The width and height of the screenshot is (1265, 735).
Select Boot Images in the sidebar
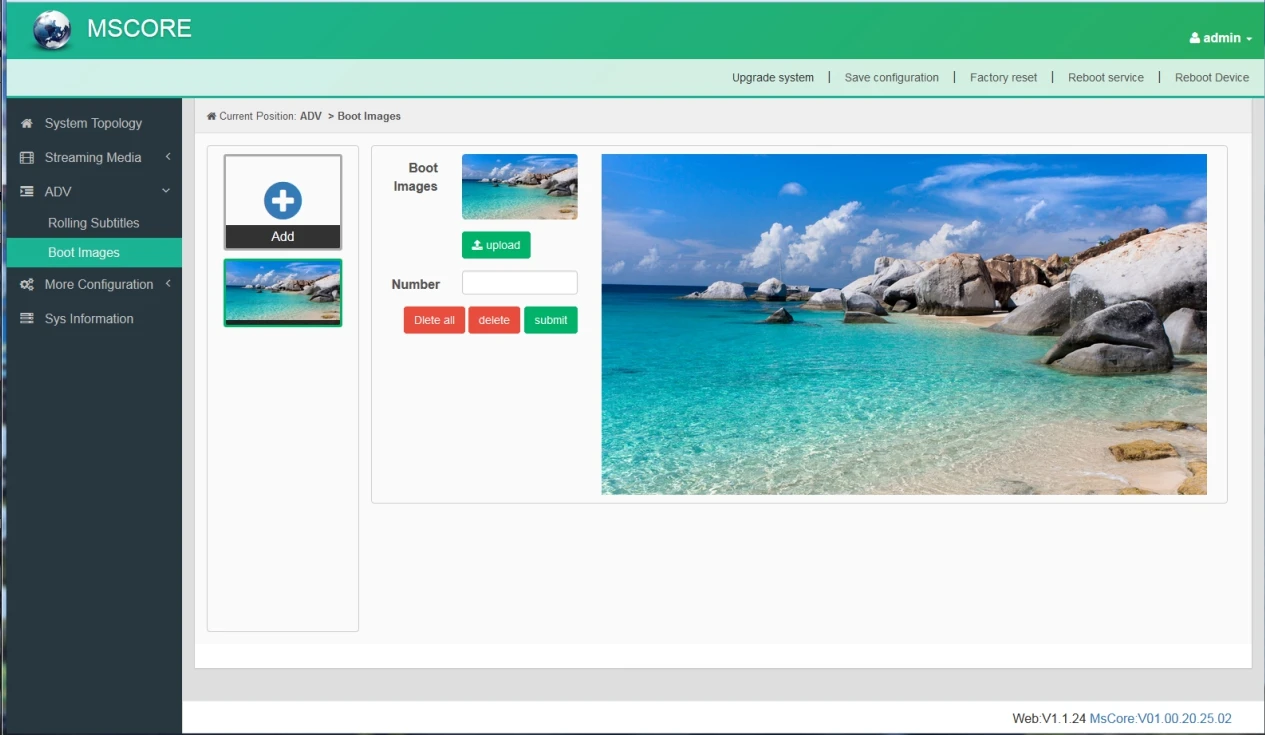click(x=84, y=253)
